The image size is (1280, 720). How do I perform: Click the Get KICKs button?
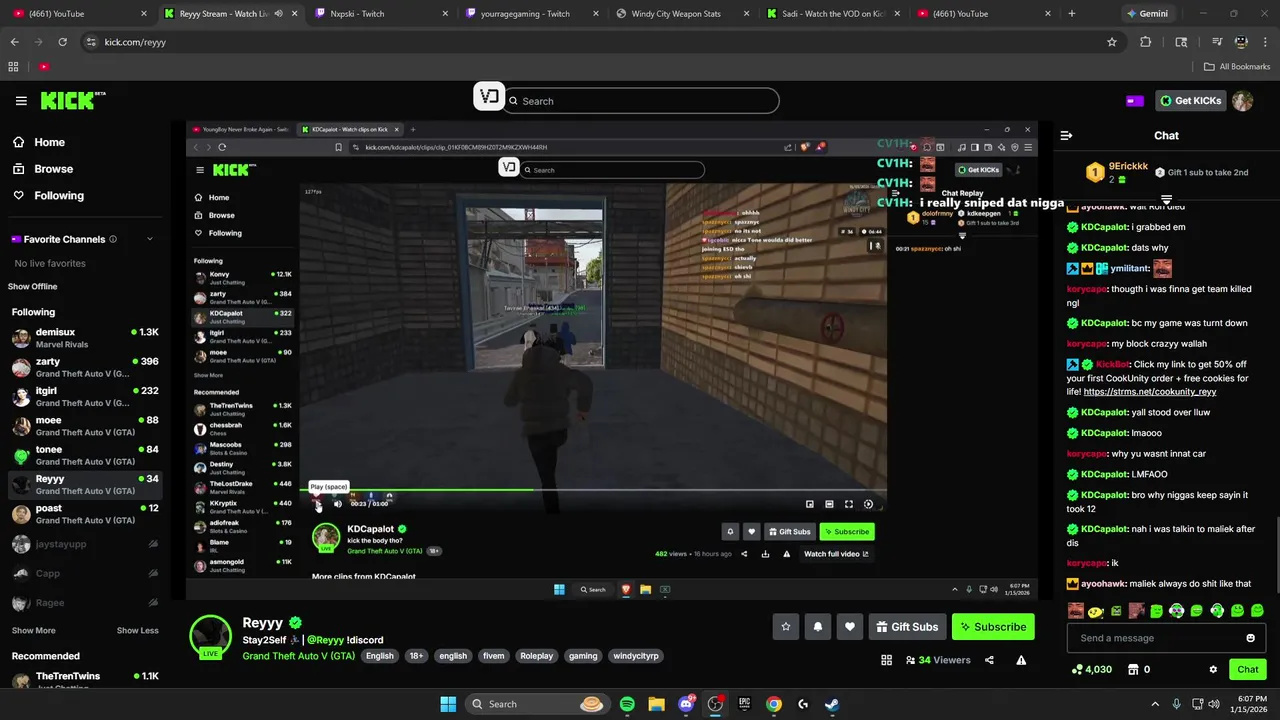1190,101
